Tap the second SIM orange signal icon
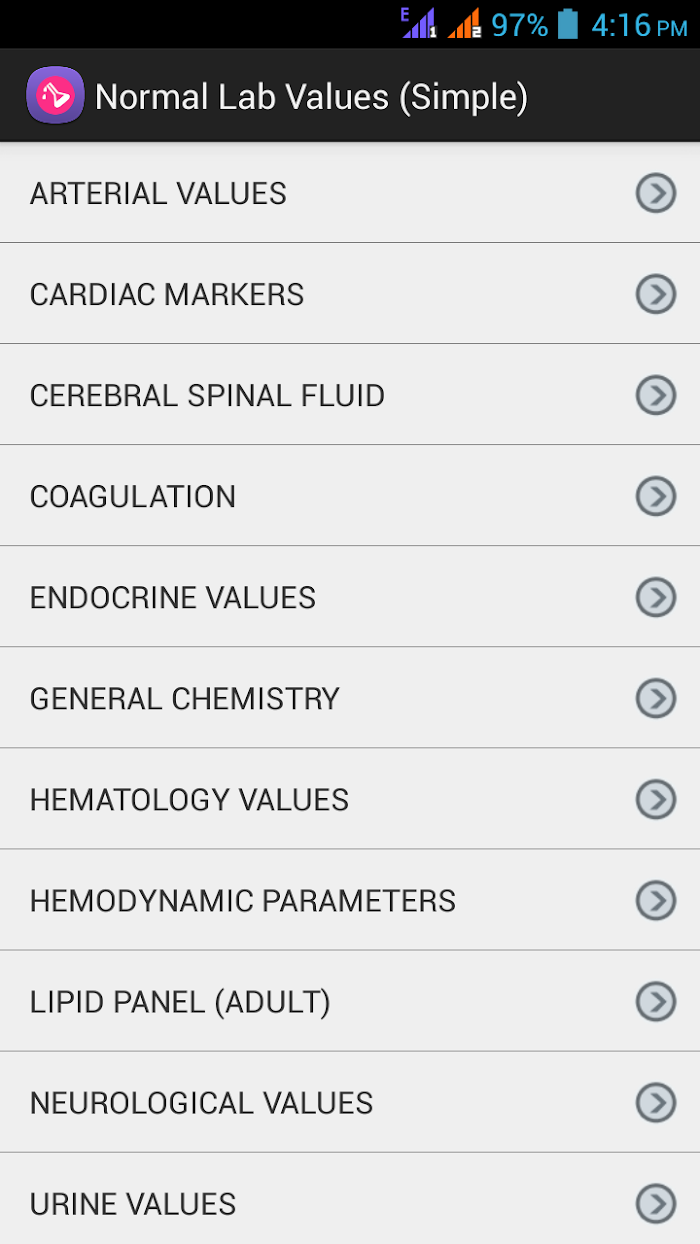The width and height of the screenshot is (700, 1244). pos(465,23)
